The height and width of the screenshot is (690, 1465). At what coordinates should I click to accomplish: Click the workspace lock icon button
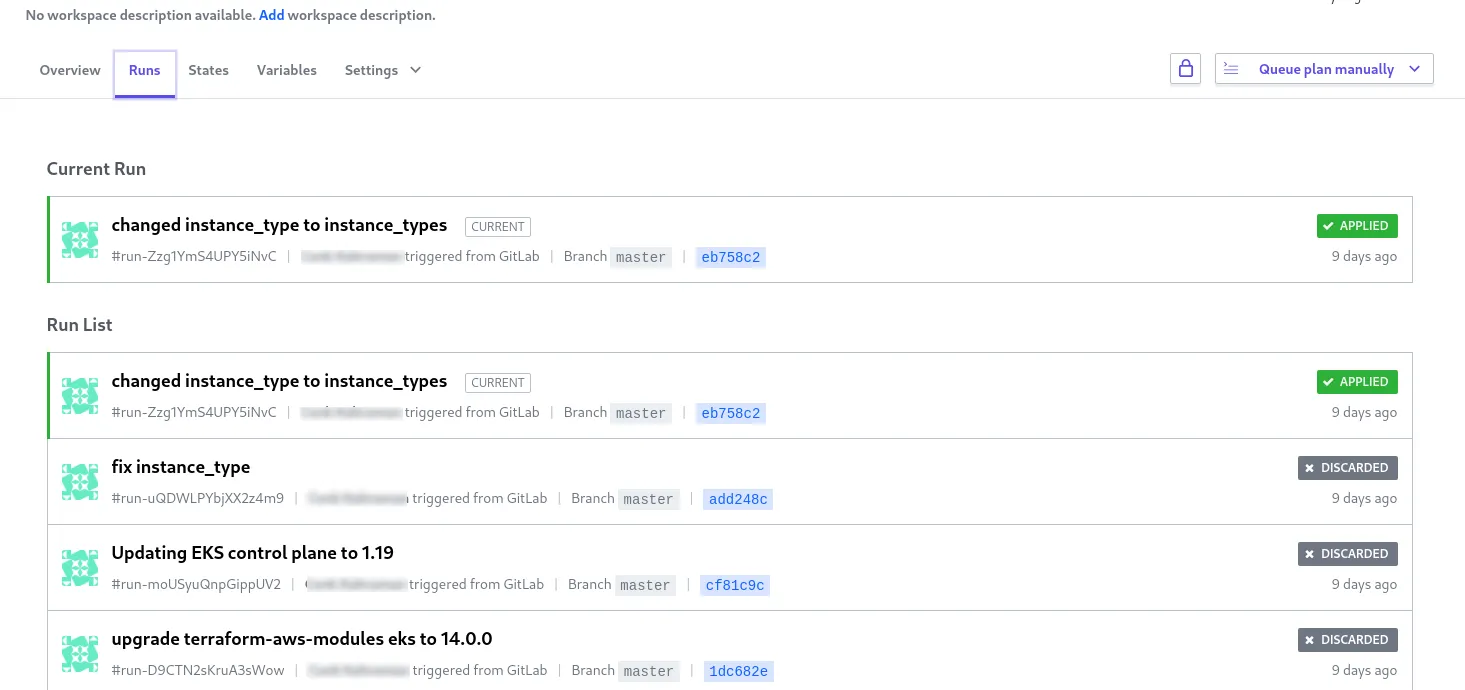[1185, 69]
